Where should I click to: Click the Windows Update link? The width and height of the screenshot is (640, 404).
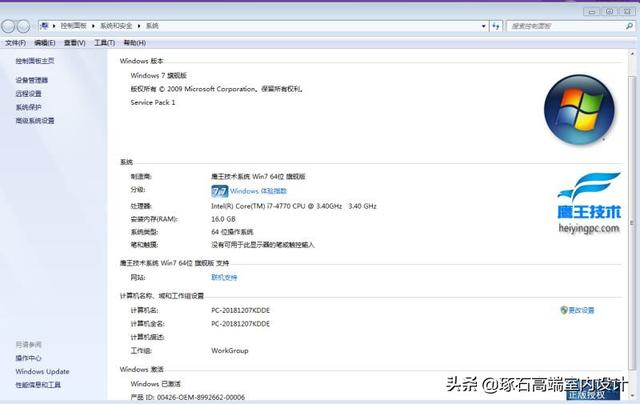coord(42,371)
